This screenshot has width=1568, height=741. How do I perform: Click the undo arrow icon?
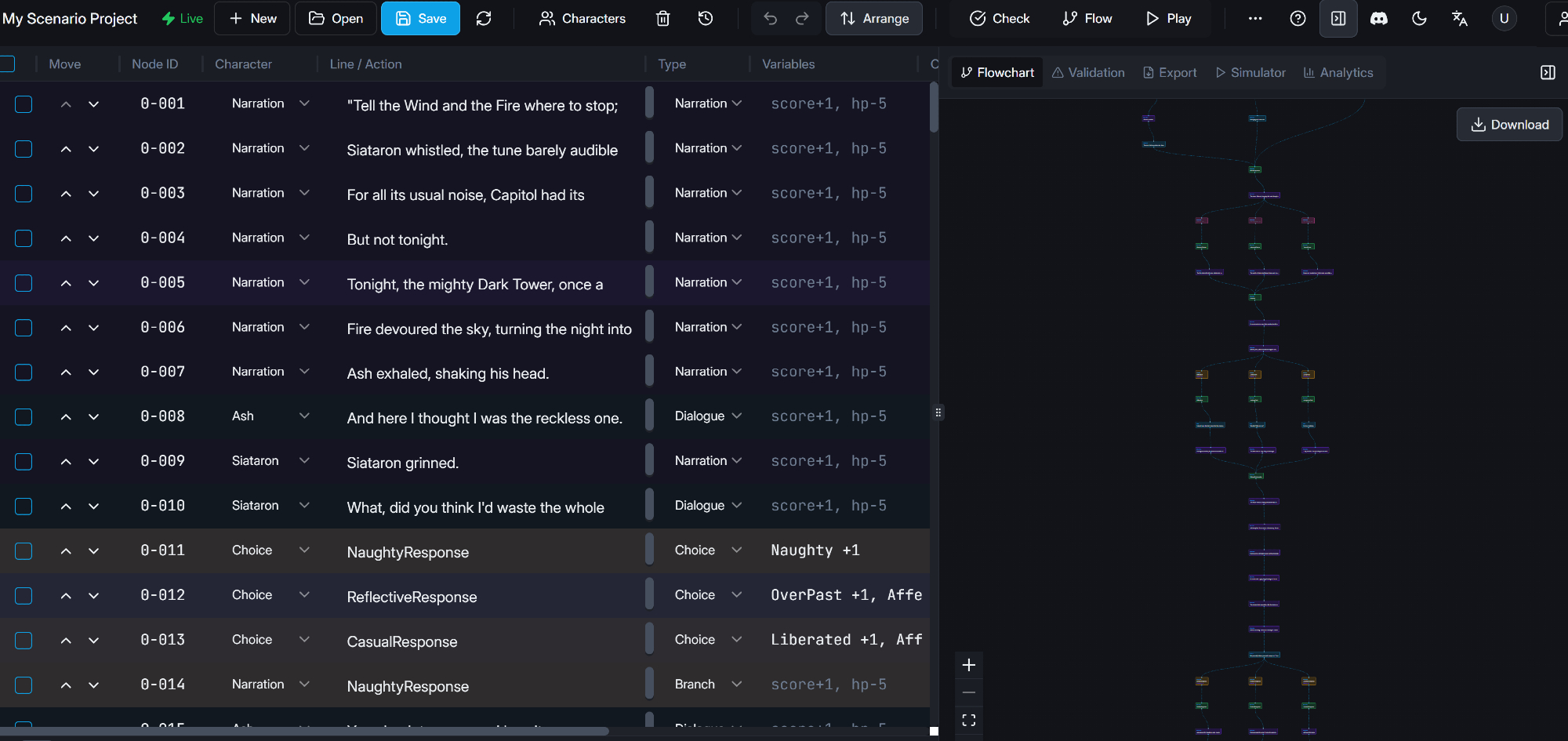point(770,19)
